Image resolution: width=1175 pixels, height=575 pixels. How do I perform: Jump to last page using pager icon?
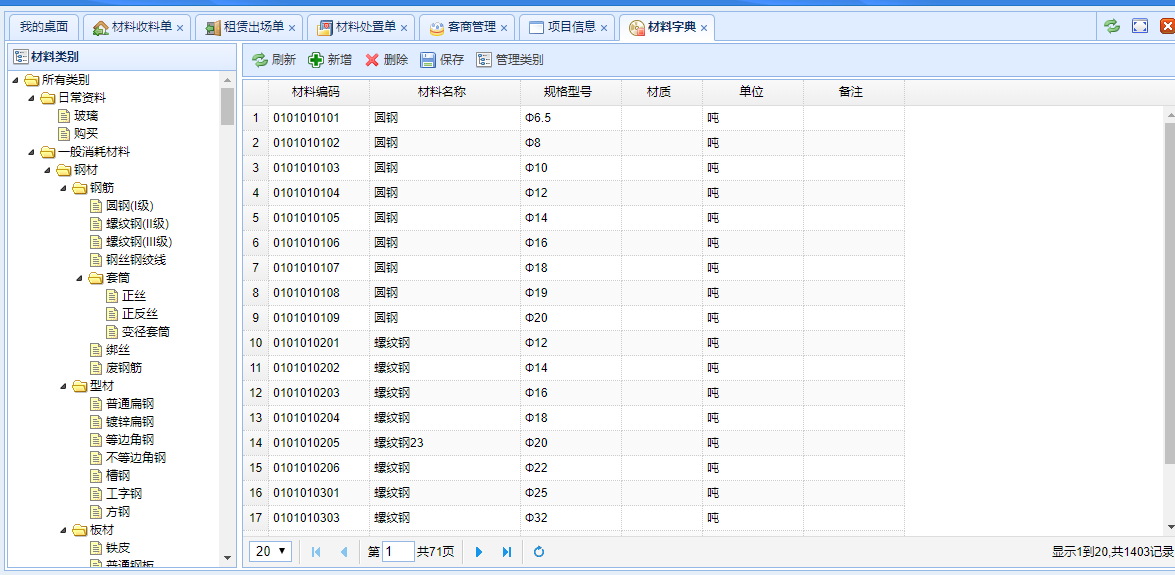507,552
